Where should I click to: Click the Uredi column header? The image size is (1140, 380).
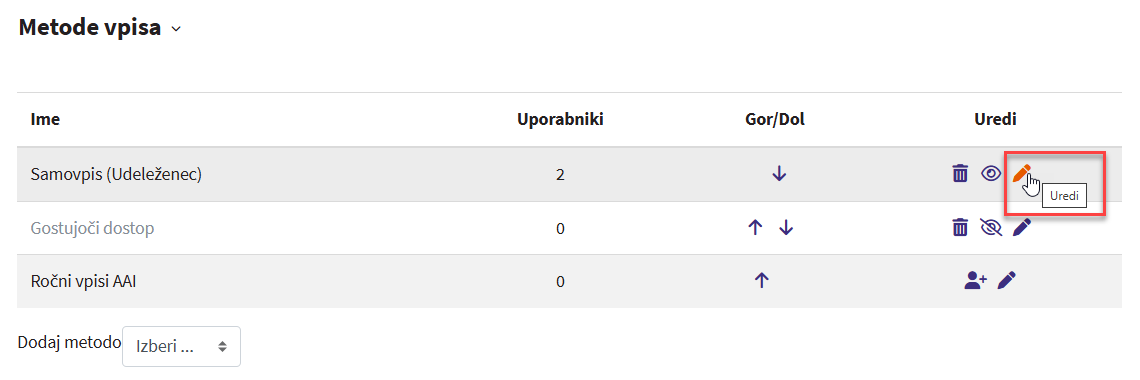point(995,120)
